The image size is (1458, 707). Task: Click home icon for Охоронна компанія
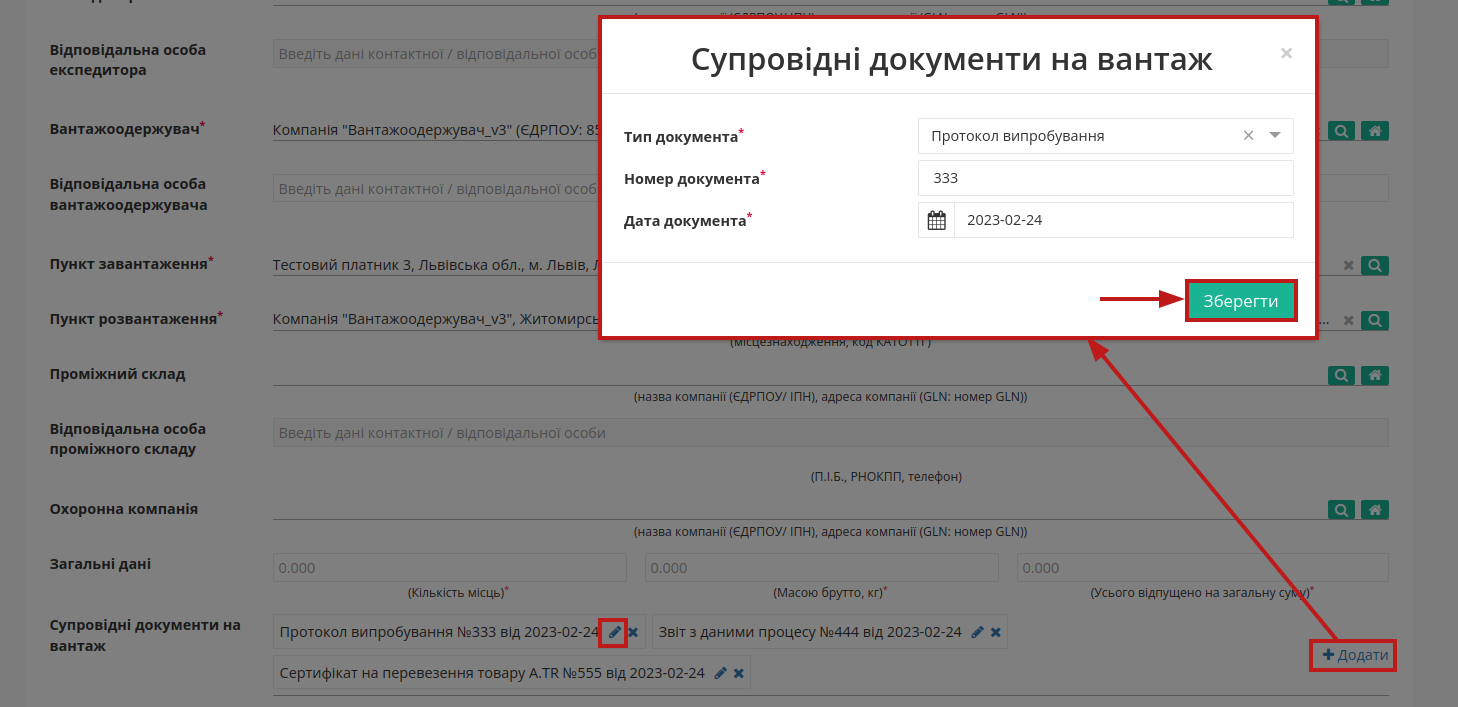pos(1375,510)
